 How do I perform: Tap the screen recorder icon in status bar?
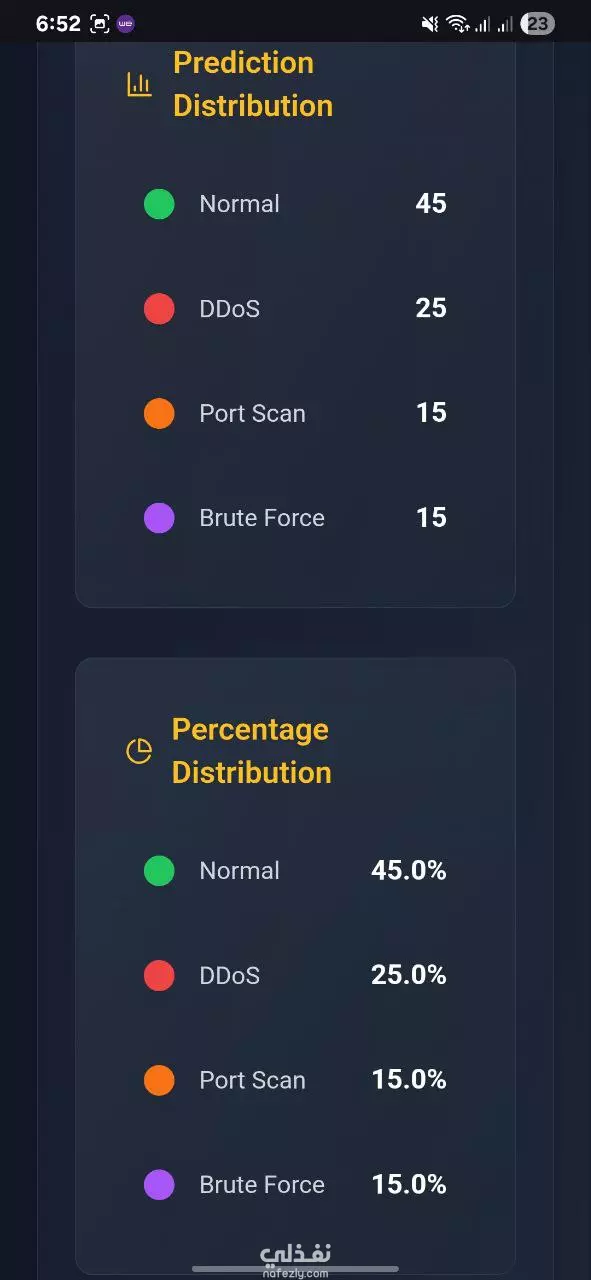[x=100, y=24]
